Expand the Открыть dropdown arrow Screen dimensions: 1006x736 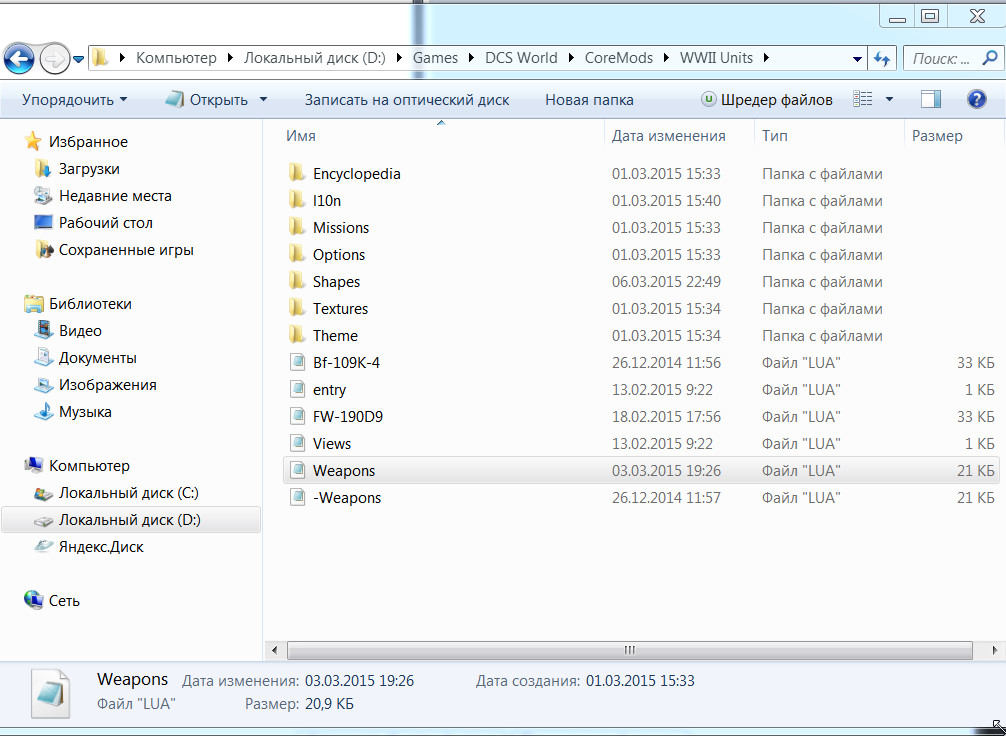click(x=263, y=100)
